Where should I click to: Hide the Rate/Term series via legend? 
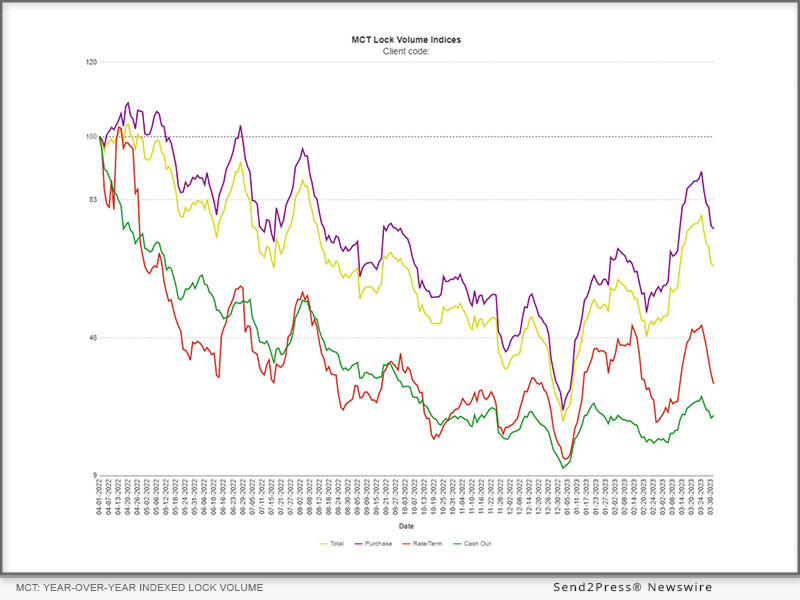point(428,544)
